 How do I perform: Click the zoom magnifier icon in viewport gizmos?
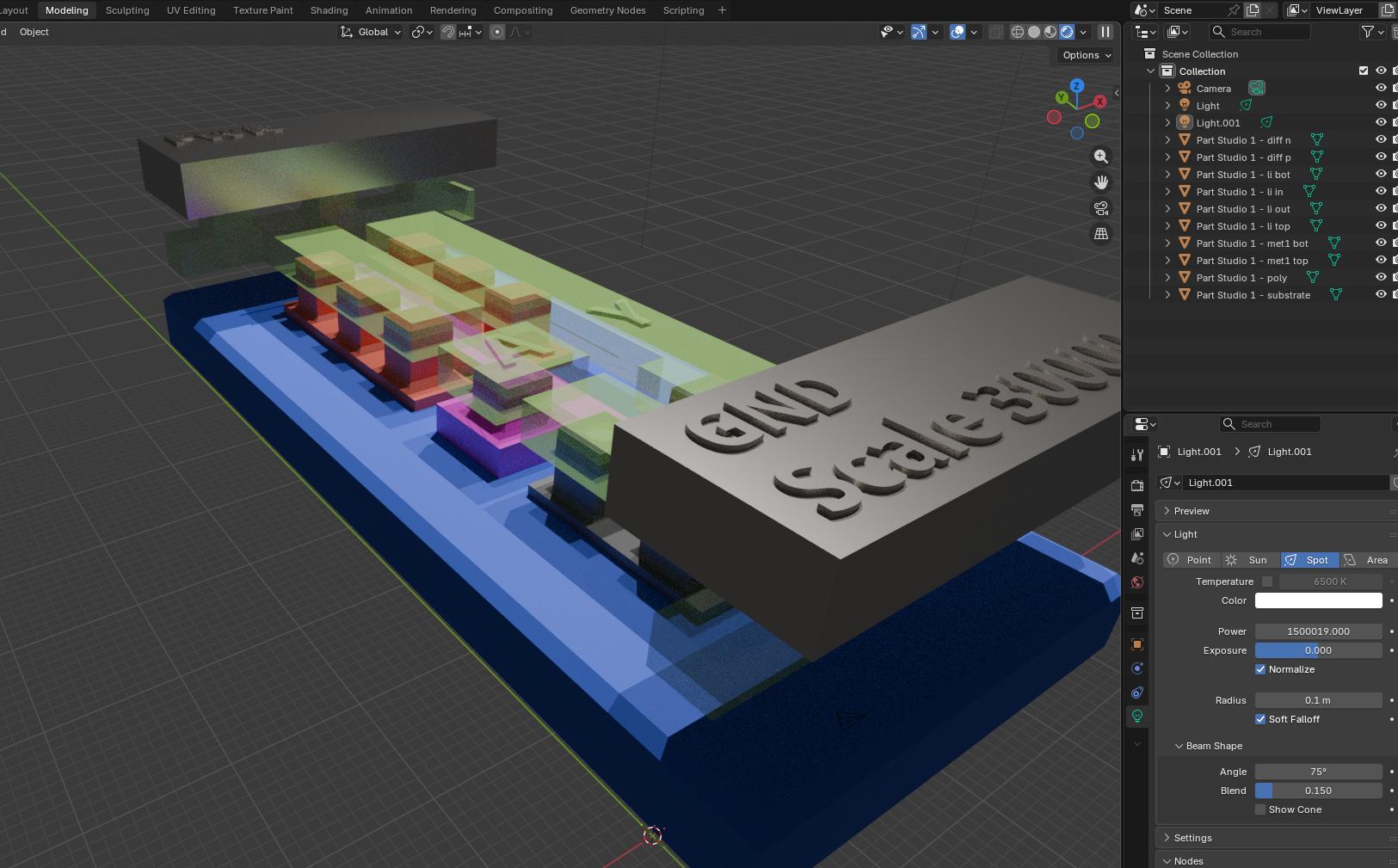1101,157
